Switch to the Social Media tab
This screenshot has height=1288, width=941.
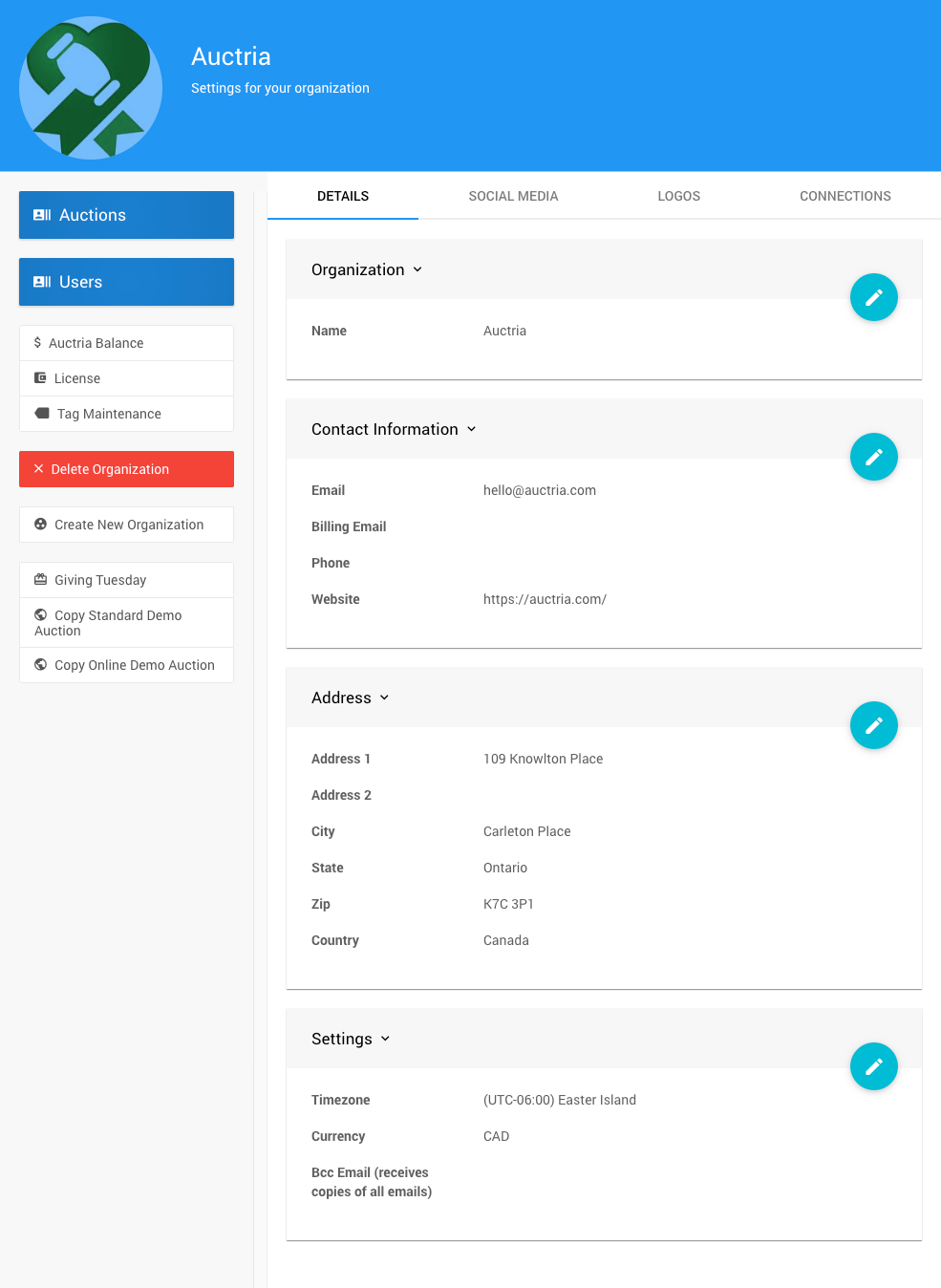pos(513,196)
